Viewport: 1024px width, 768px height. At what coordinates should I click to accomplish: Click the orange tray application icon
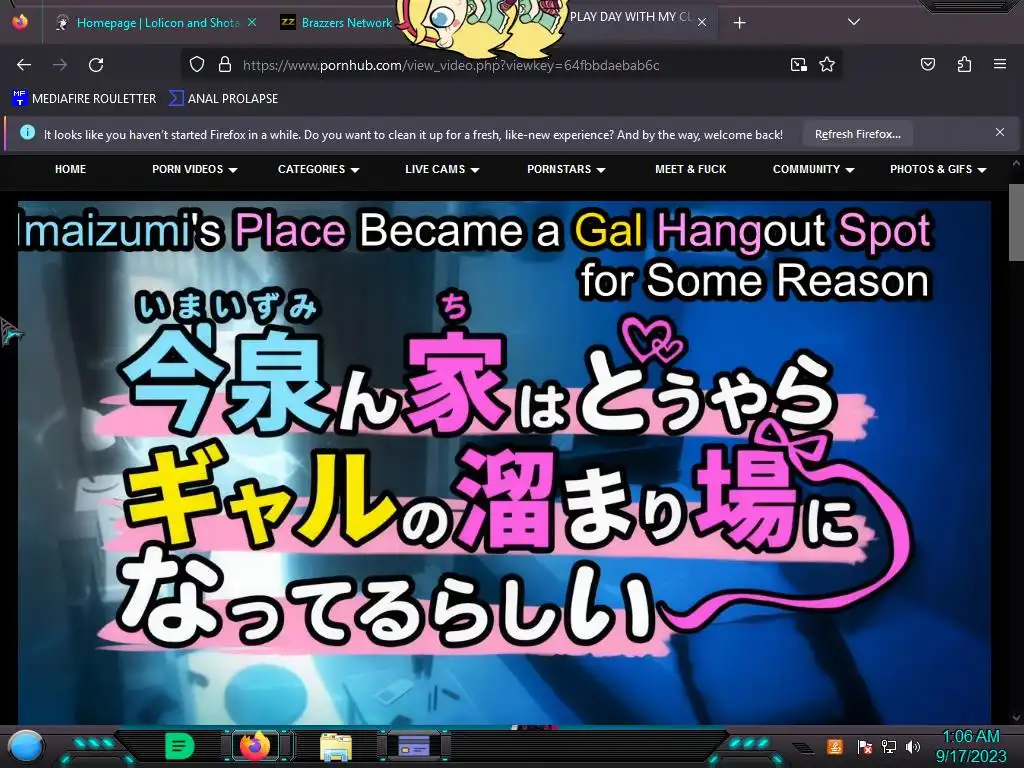click(x=835, y=746)
